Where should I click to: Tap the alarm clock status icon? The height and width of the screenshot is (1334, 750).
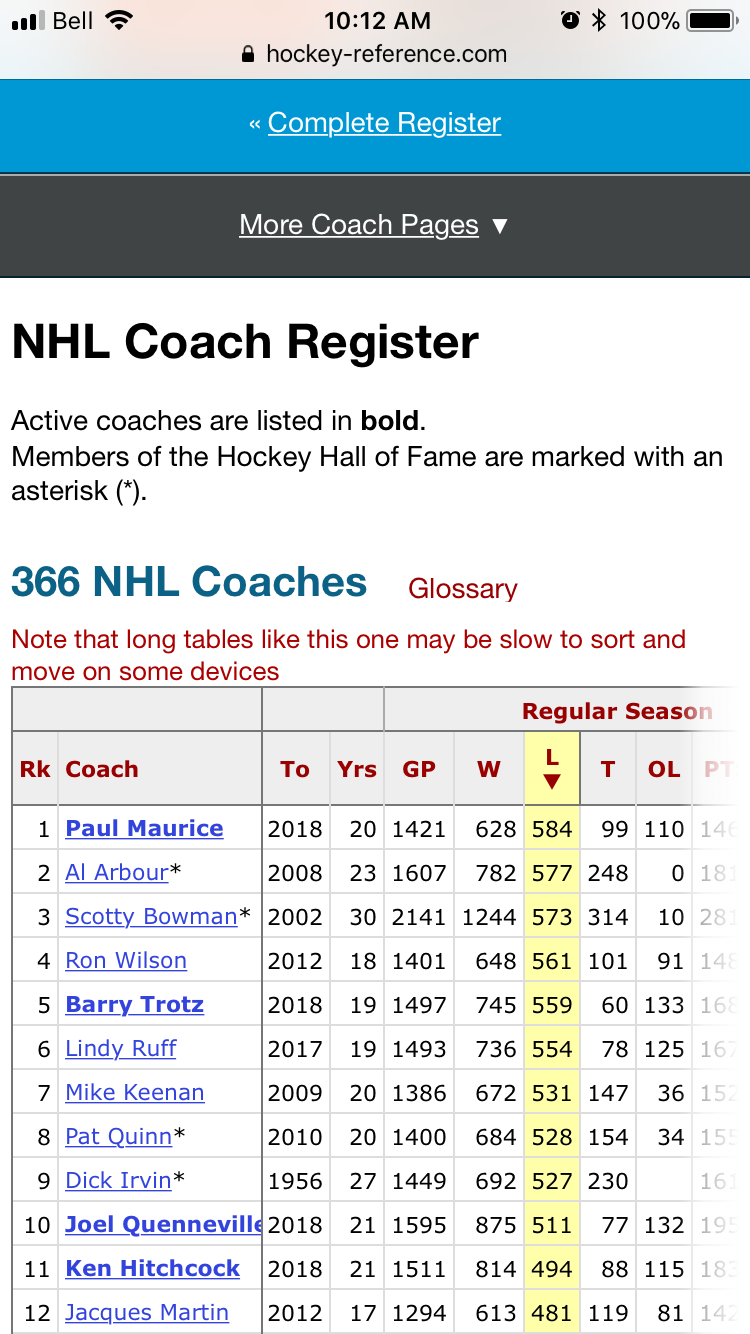(x=570, y=20)
